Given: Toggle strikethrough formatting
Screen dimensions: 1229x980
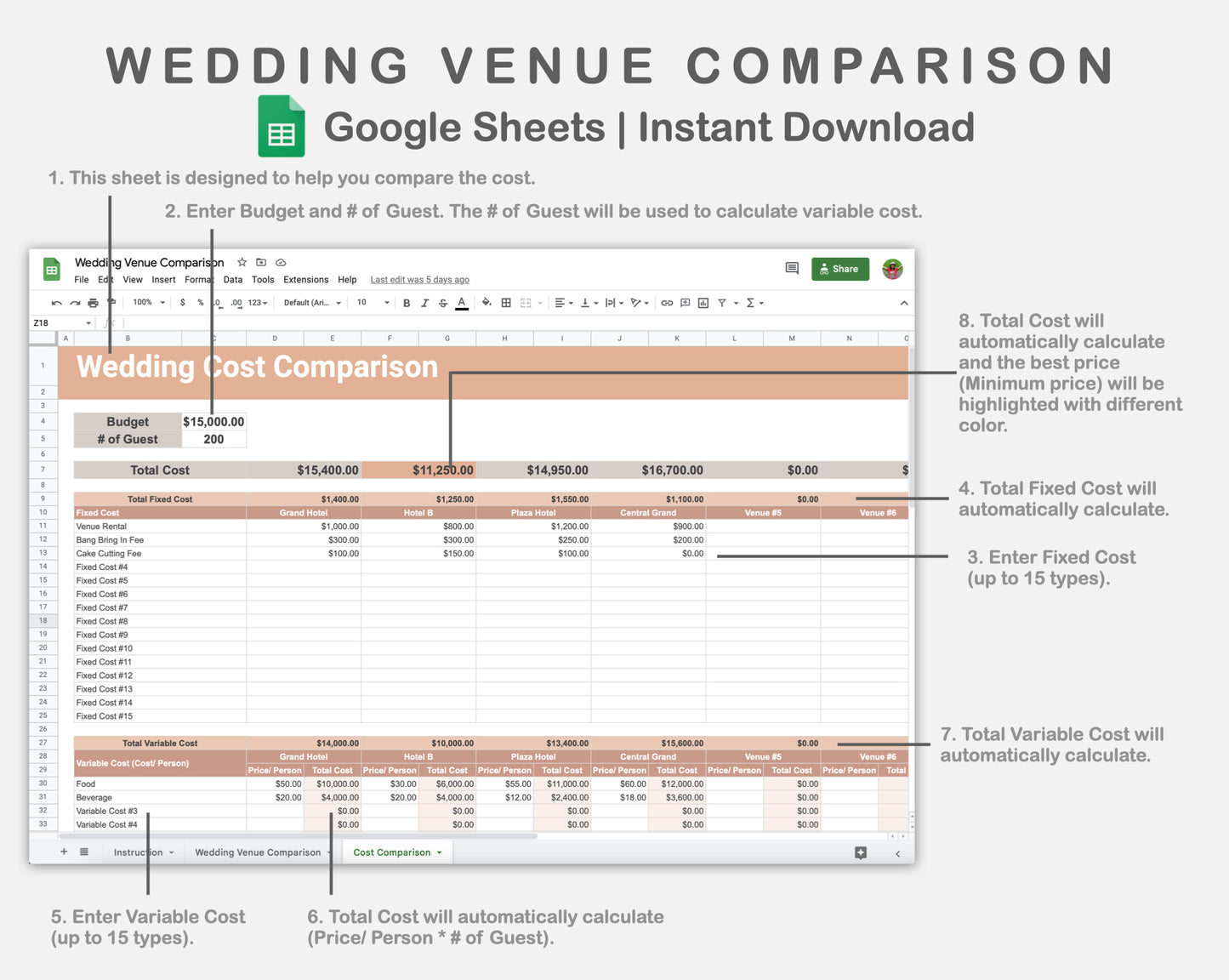Looking at the screenshot, I should (x=441, y=303).
